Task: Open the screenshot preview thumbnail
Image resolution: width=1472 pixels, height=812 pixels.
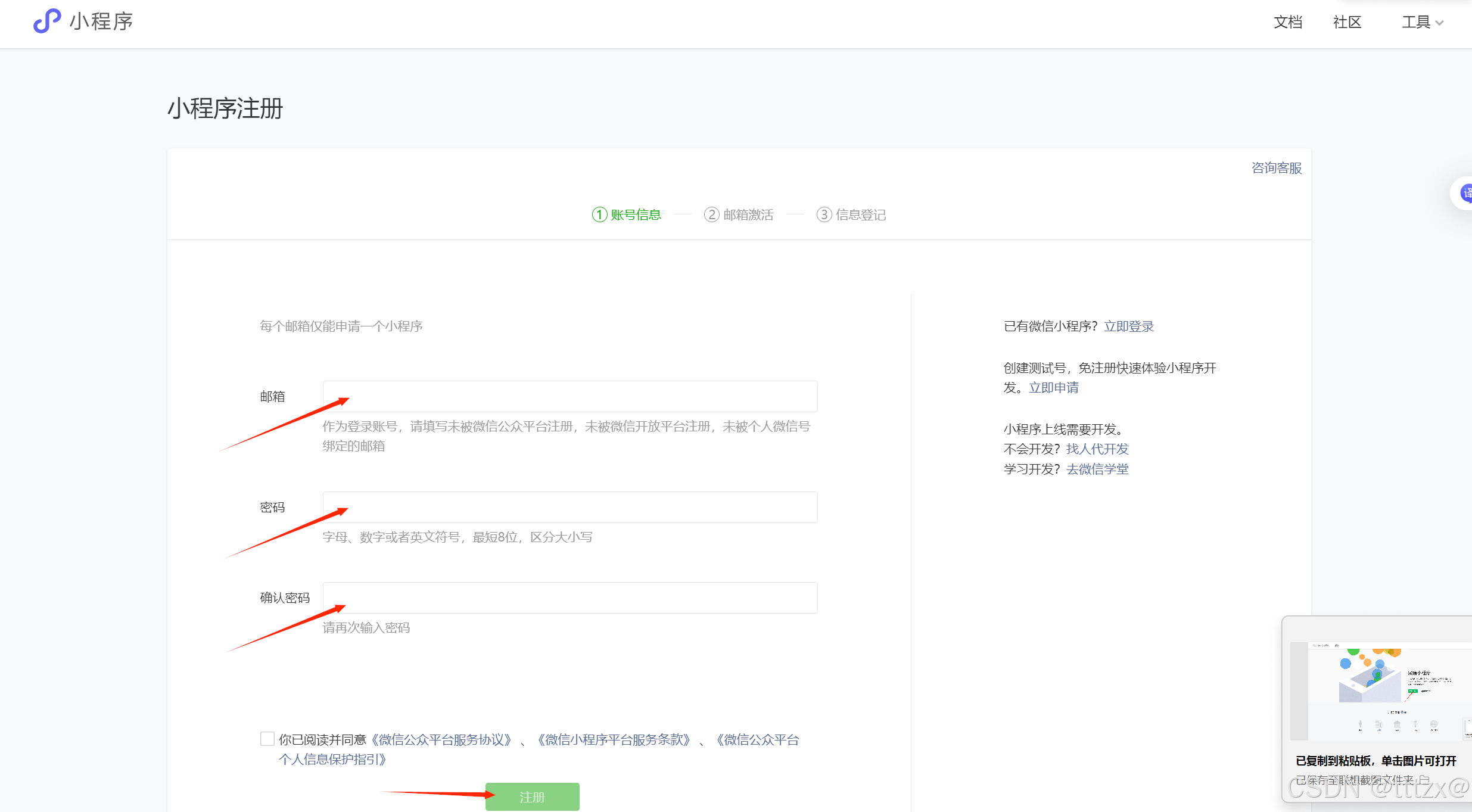Action: (x=1381, y=691)
